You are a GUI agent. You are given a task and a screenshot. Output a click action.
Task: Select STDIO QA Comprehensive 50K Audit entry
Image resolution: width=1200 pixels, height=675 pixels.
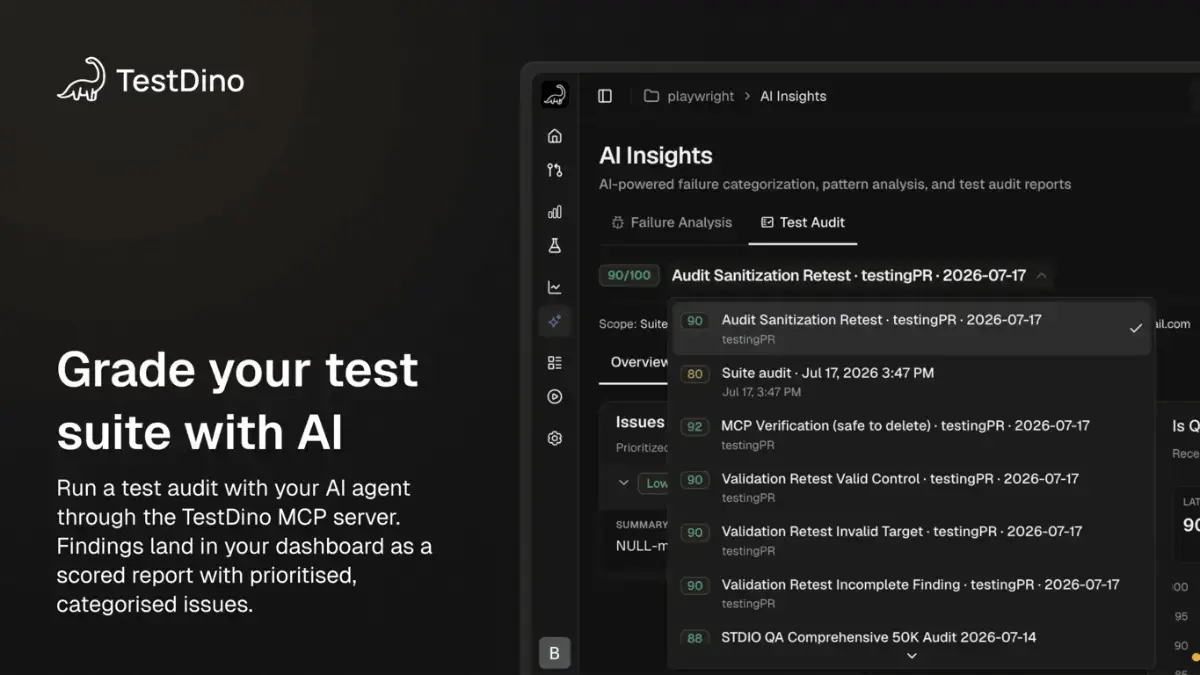[x=912, y=638]
